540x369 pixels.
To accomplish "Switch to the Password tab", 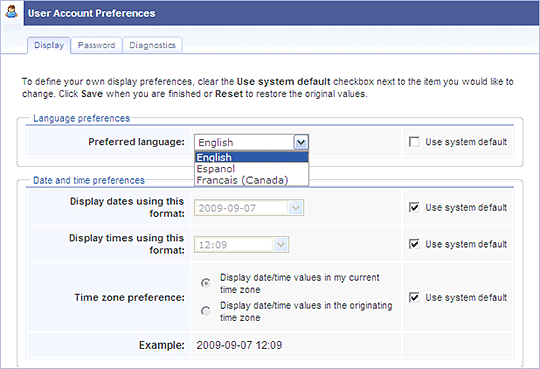I will coord(96,45).
